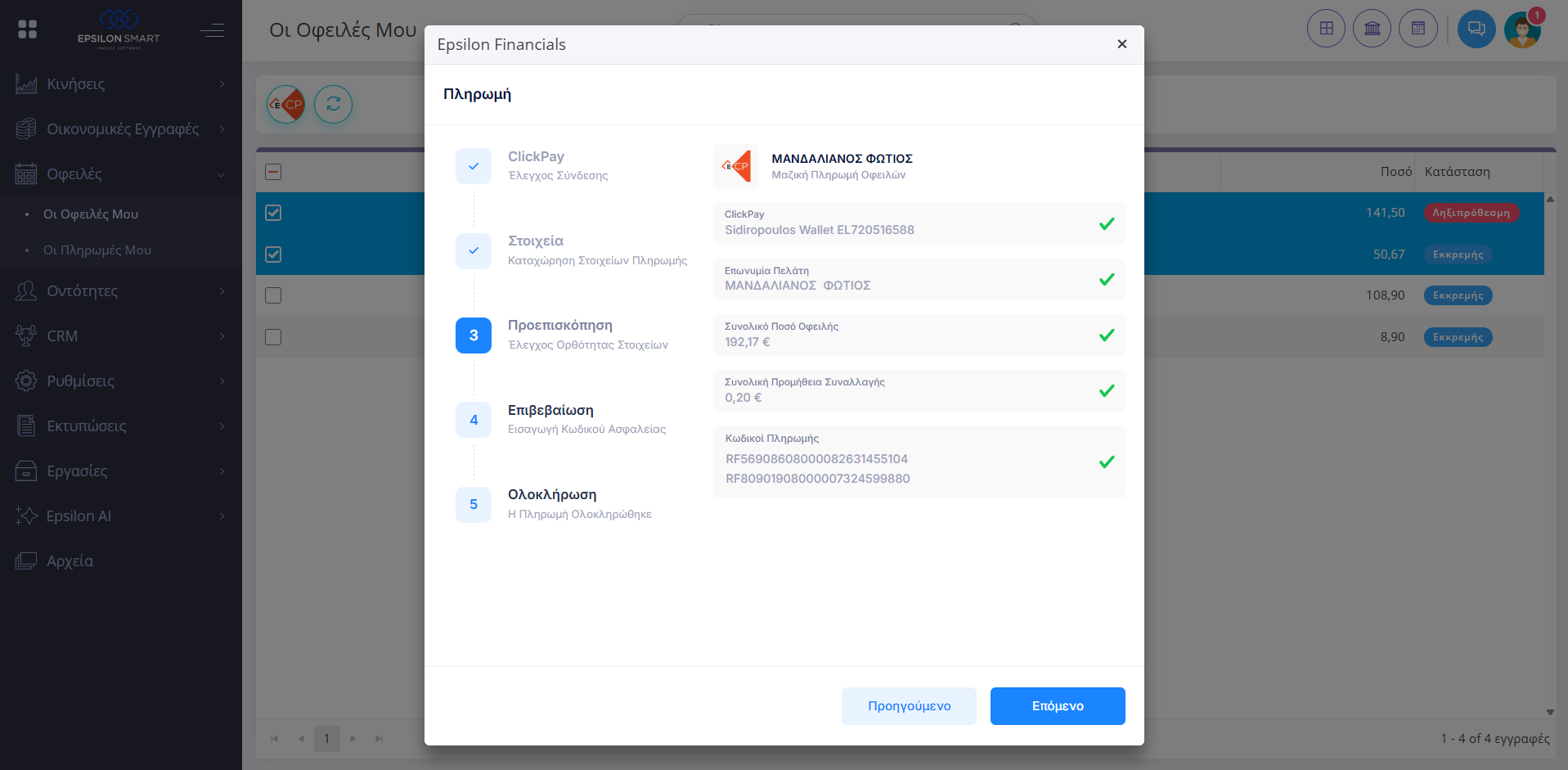Click the Προηγούμενο button
The image size is (1568, 770).
pyautogui.click(x=909, y=706)
